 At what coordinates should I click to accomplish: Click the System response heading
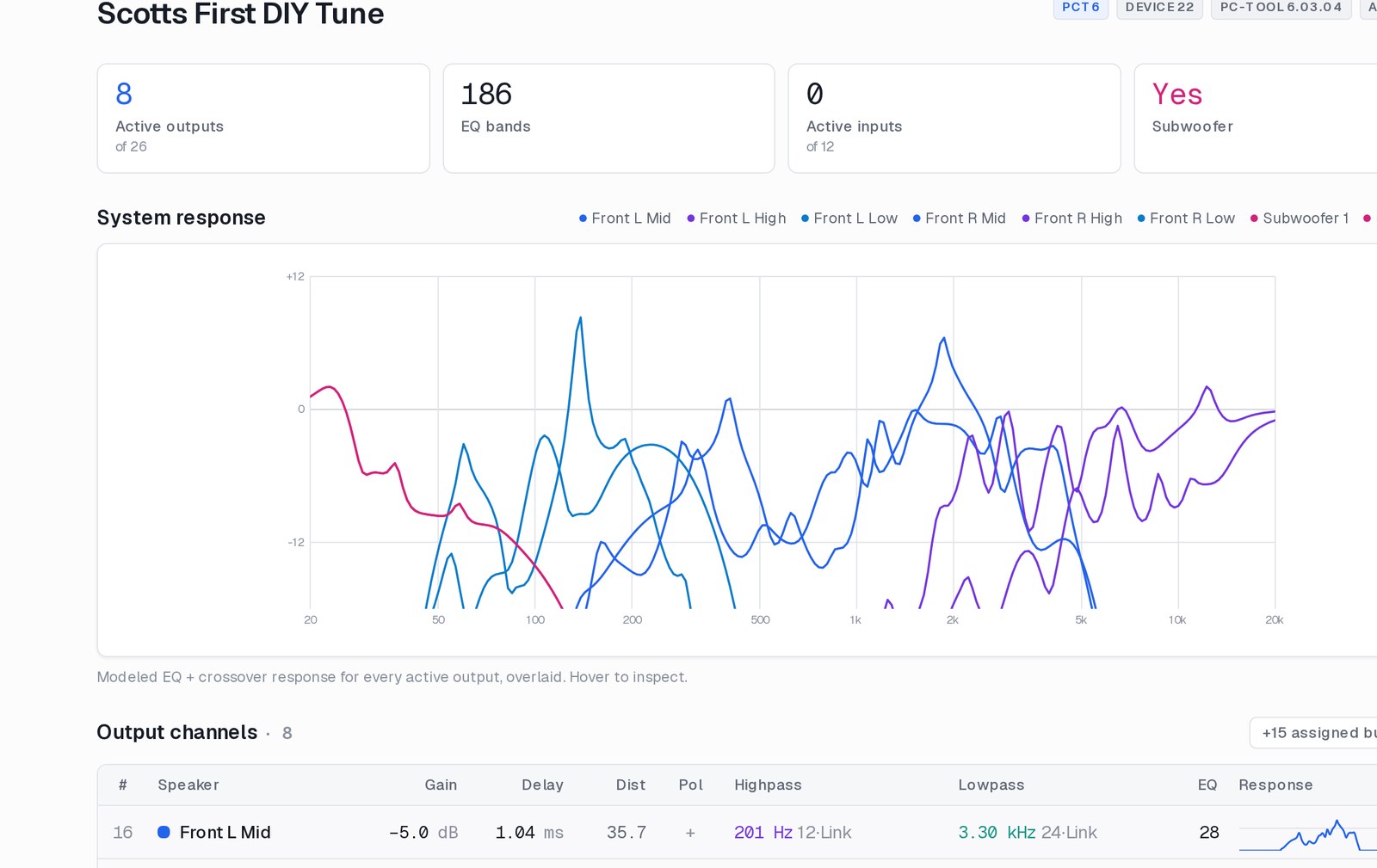[x=181, y=218]
